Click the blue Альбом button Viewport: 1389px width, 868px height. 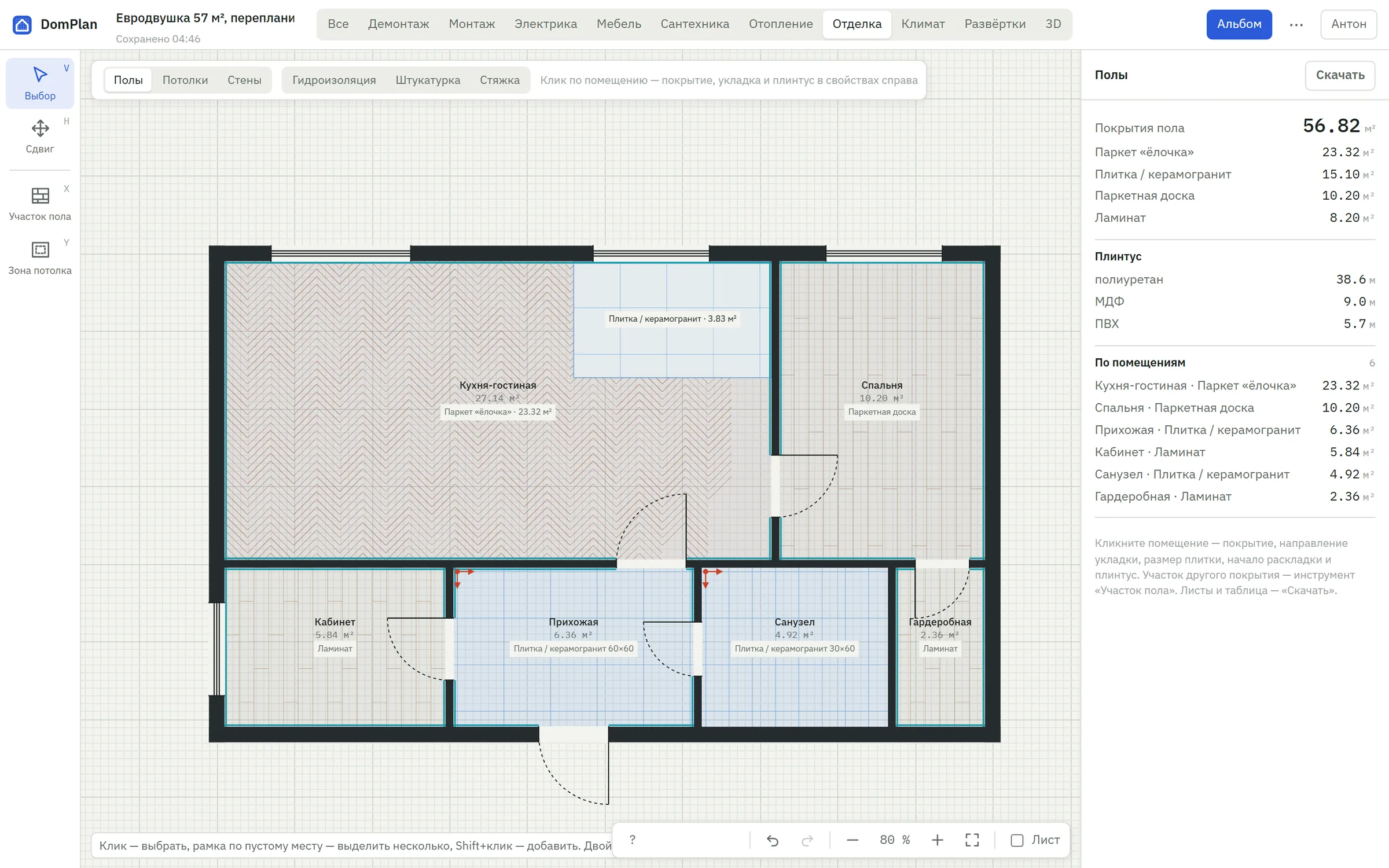tap(1239, 24)
